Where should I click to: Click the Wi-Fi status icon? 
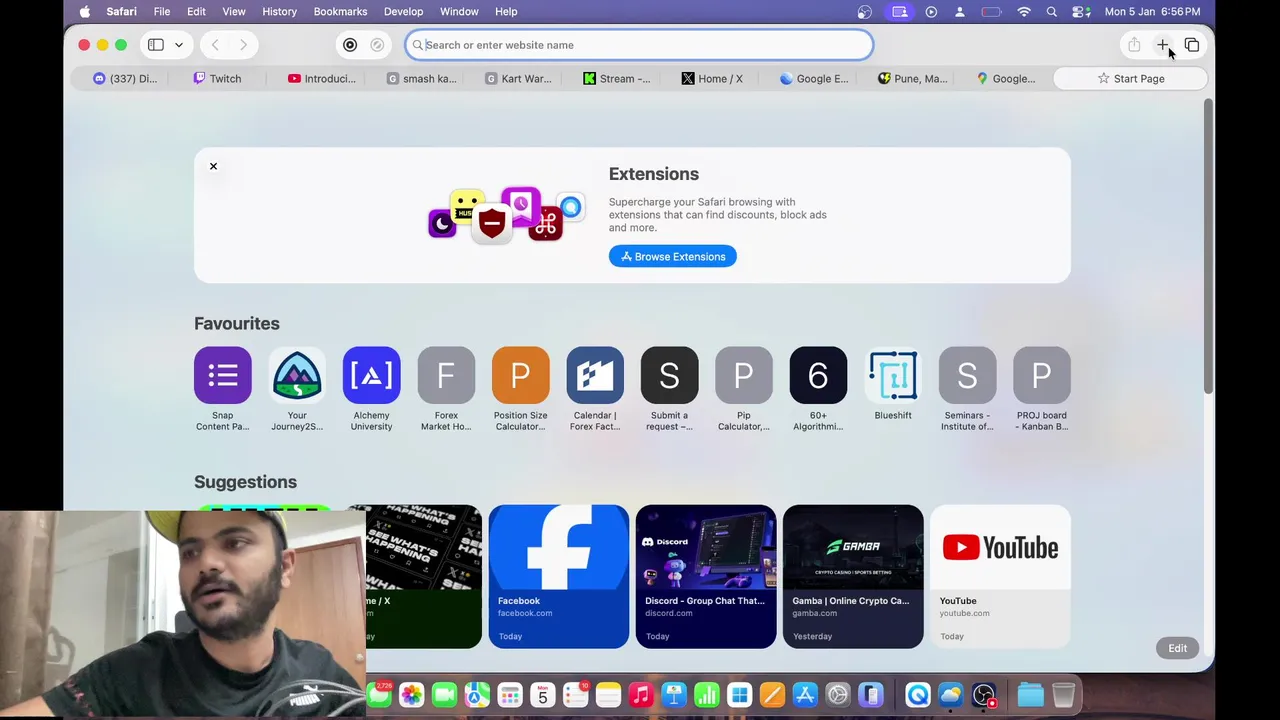click(x=1024, y=12)
